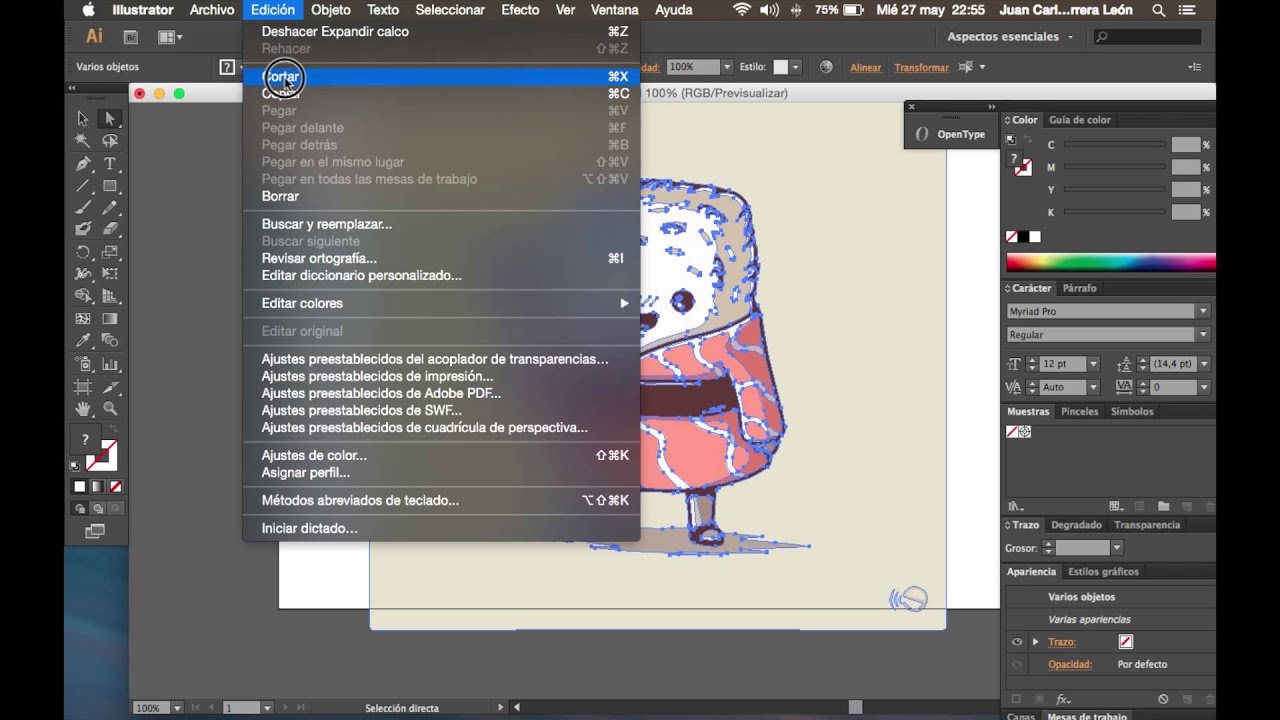Select the Hand tool
This screenshot has width=1280, height=720.
(83, 409)
